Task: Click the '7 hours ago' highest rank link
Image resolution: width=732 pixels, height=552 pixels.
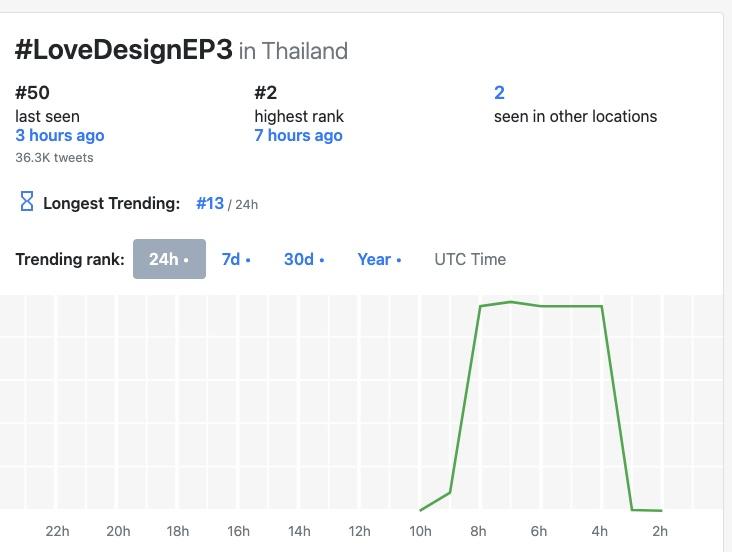Action: pos(298,135)
